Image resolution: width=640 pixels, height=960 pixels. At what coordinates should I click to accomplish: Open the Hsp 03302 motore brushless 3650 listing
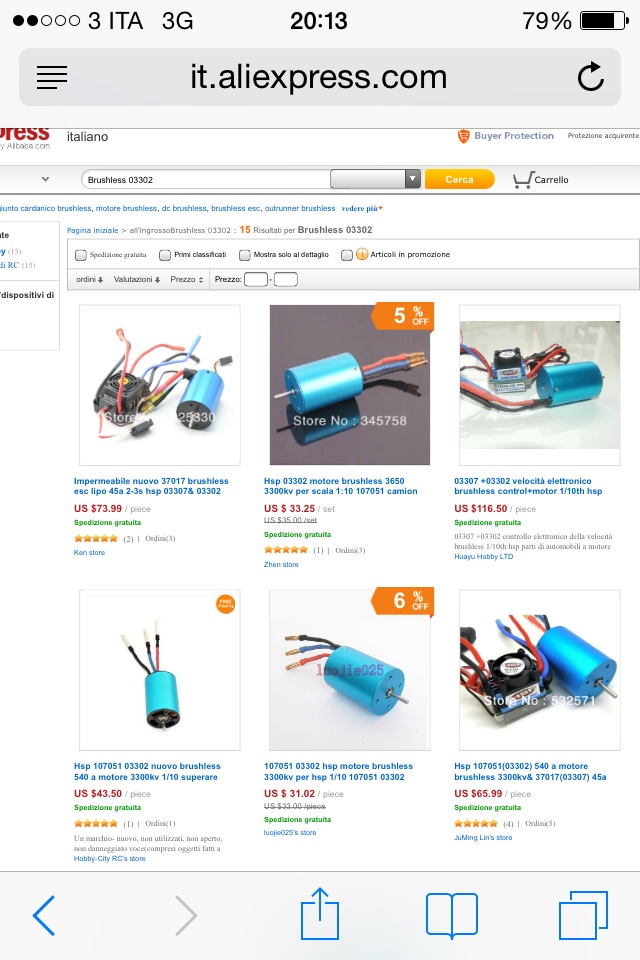[341, 486]
